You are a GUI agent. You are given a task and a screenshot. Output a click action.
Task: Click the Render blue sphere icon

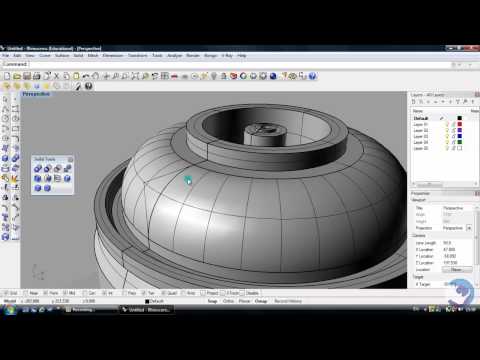coord(273,76)
